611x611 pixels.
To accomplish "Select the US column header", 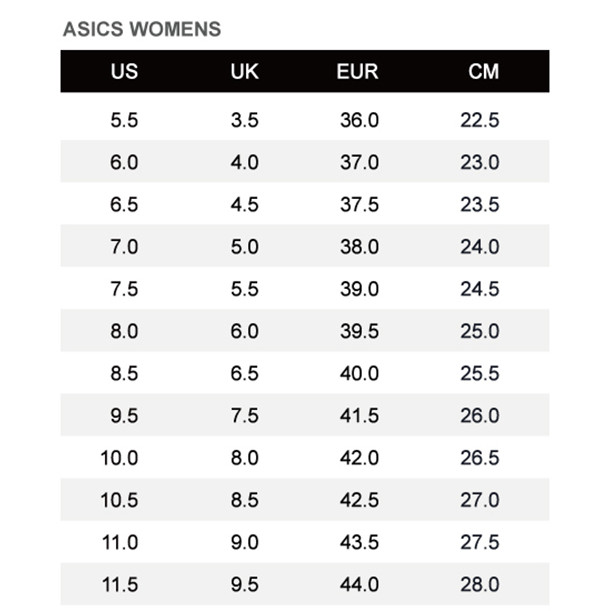I will (124, 72).
